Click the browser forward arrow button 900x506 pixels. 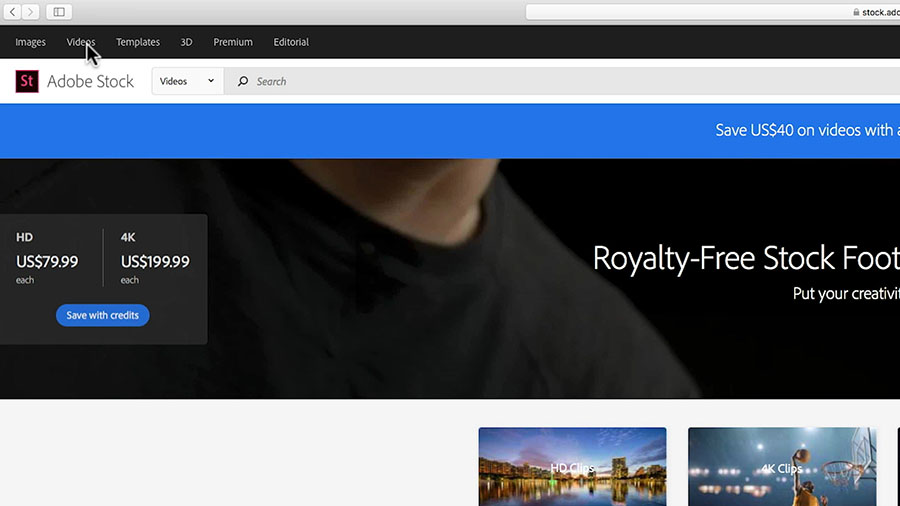tap(30, 11)
